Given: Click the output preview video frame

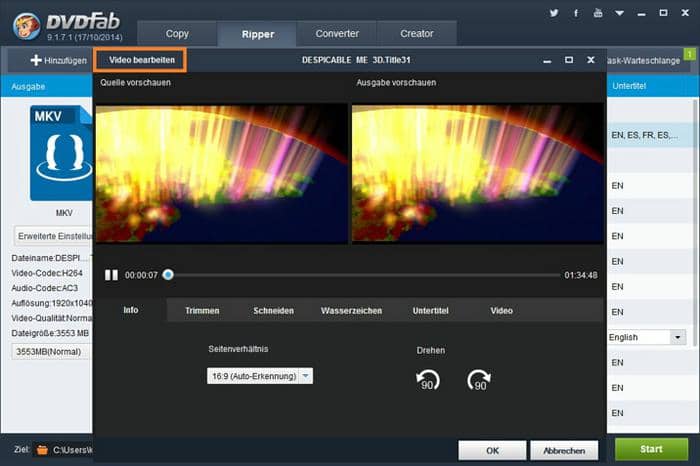Looking at the screenshot, I should pos(478,174).
